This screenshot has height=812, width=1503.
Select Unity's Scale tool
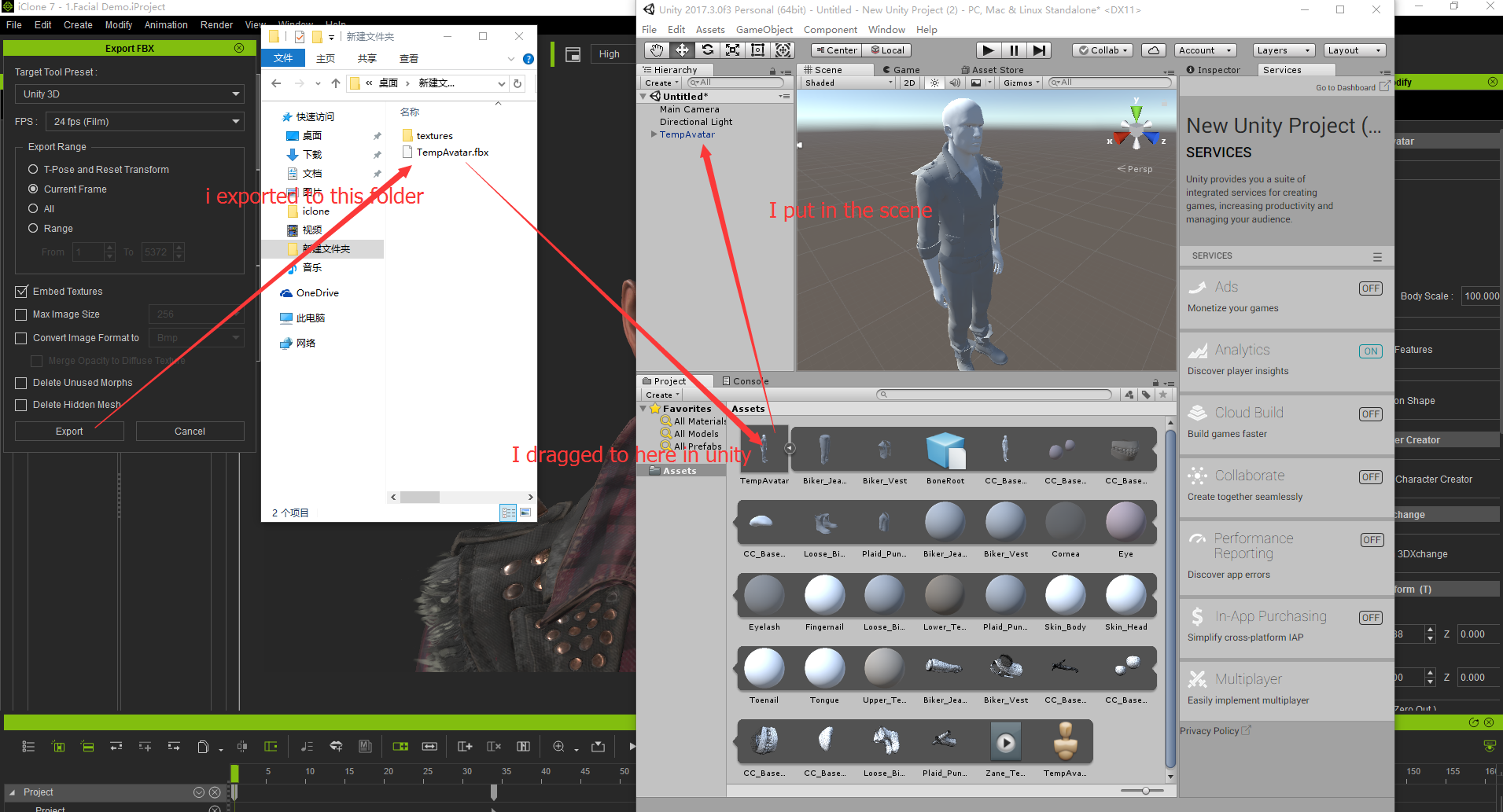click(x=732, y=50)
